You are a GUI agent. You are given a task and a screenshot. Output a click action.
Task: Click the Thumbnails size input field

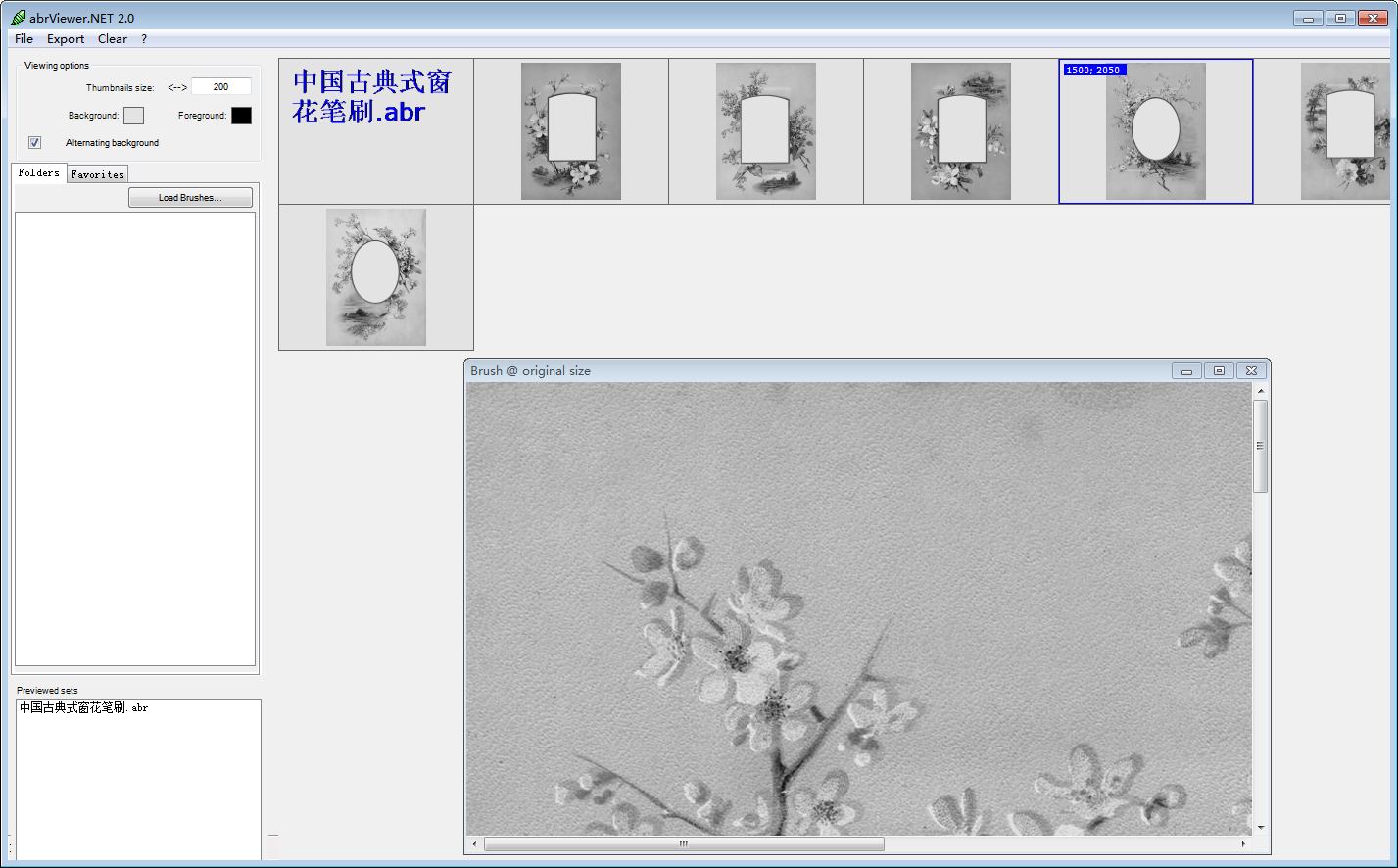(221, 87)
